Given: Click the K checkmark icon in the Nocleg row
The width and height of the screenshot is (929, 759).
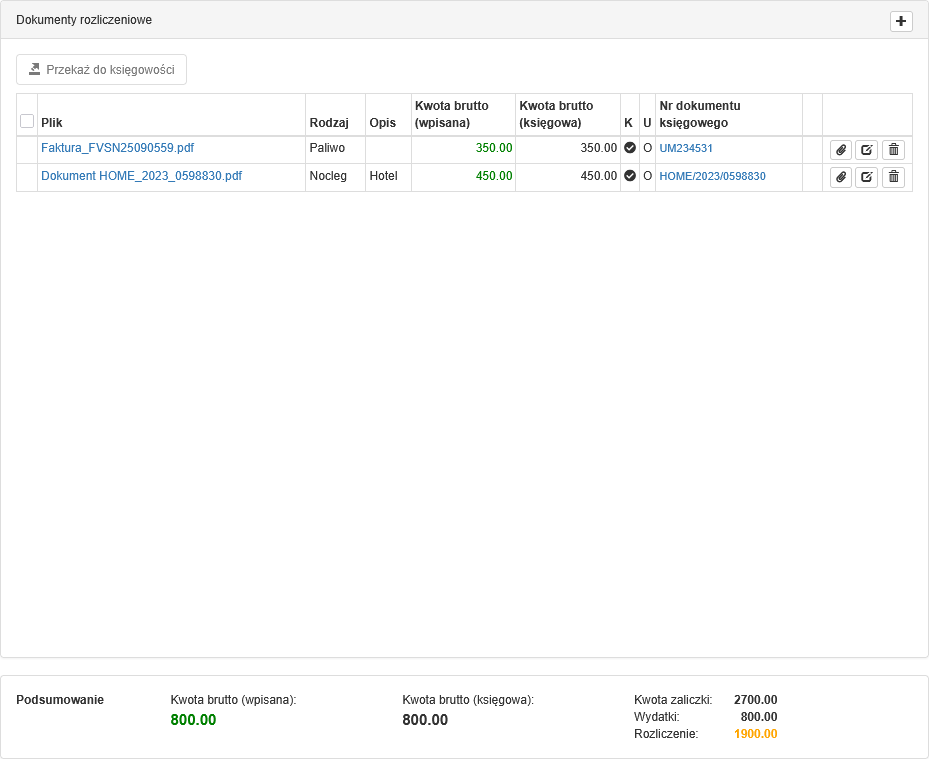Looking at the screenshot, I should coord(630,176).
